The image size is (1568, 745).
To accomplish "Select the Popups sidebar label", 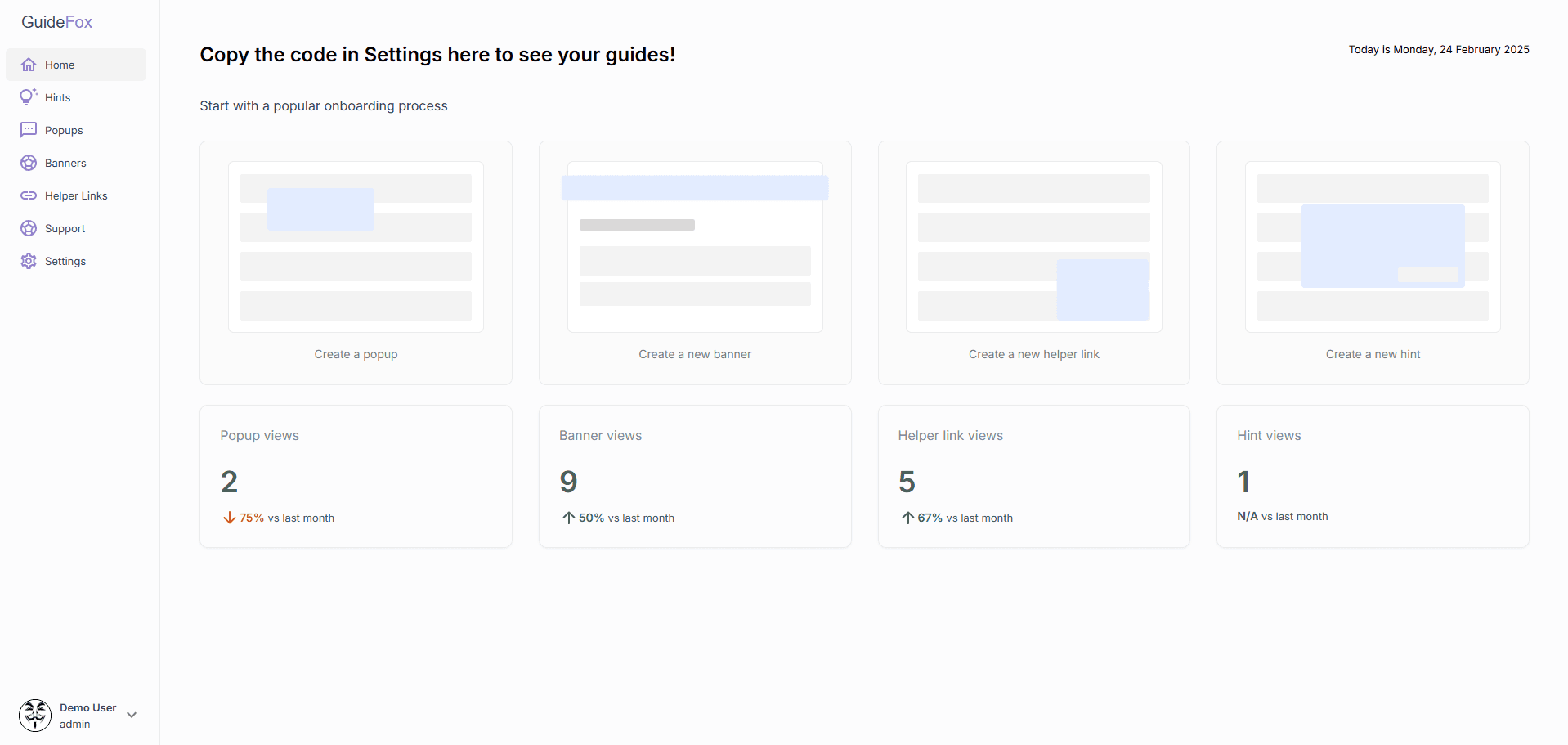I will pos(64,130).
